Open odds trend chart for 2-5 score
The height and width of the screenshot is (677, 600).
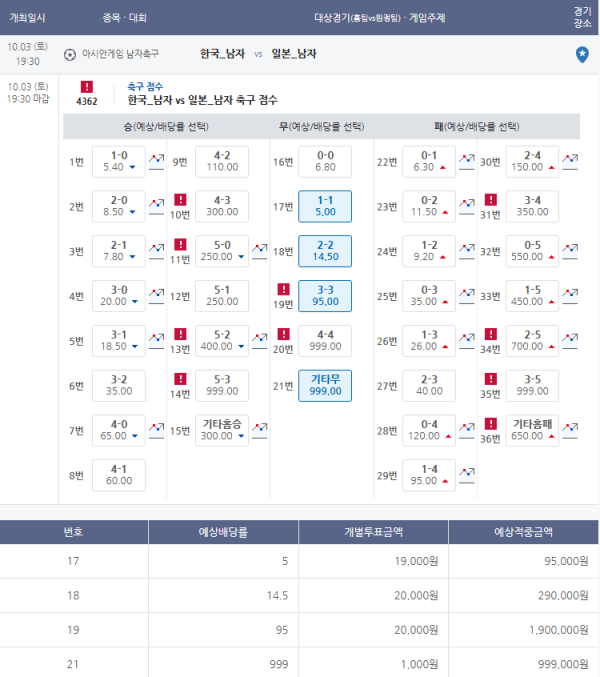click(570, 341)
